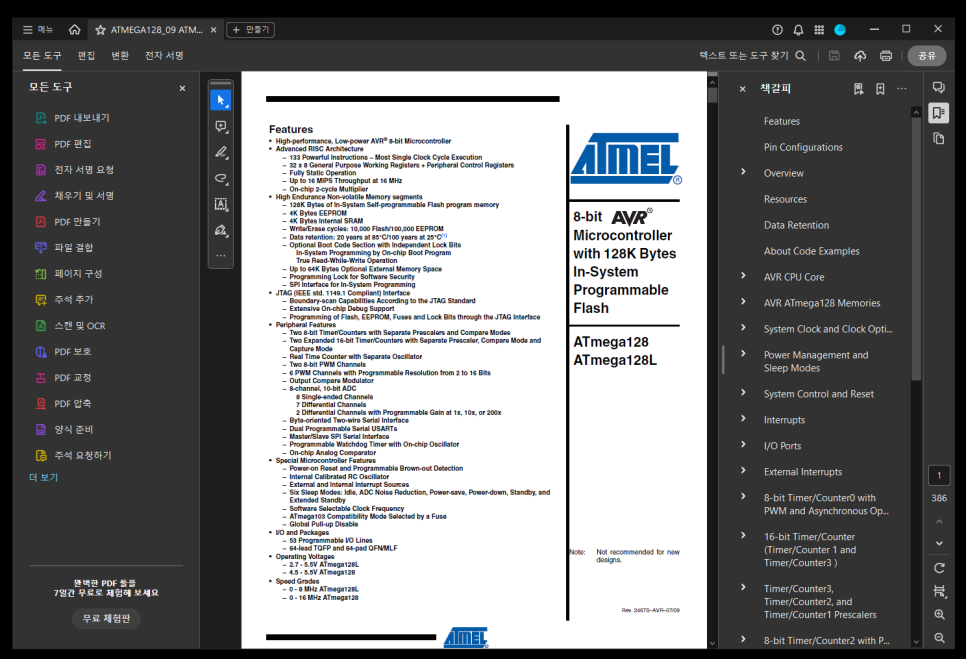Expand AVR ATmega128 Memories bookmark

tap(743, 302)
